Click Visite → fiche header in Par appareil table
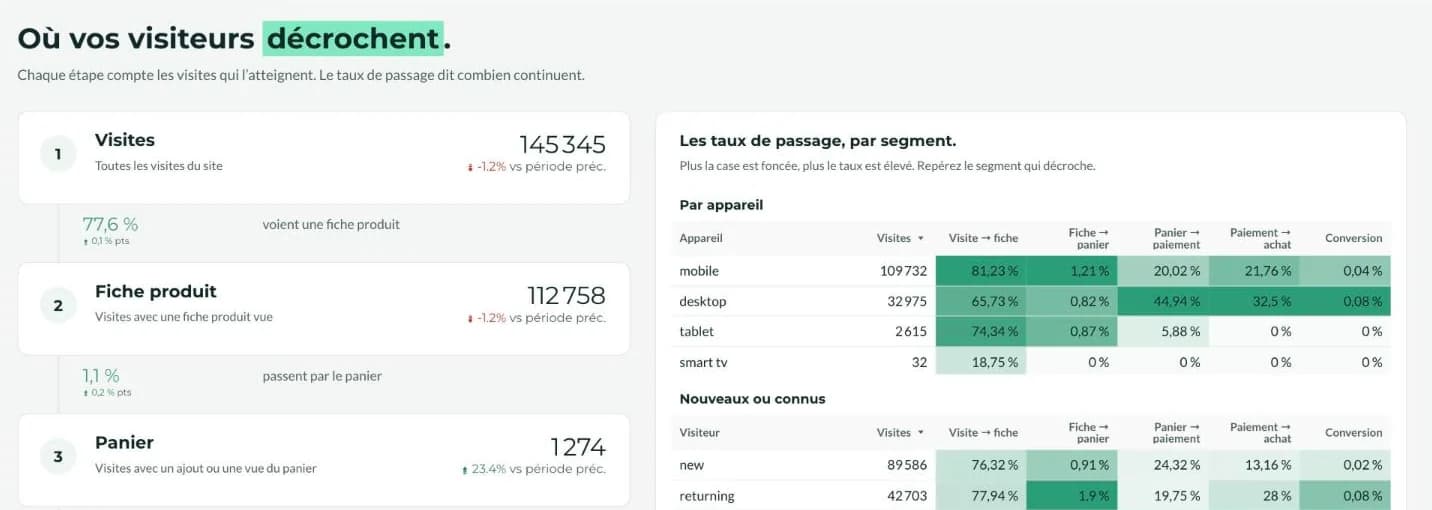This screenshot has height=510, width=1432. [x=983, y=238]
